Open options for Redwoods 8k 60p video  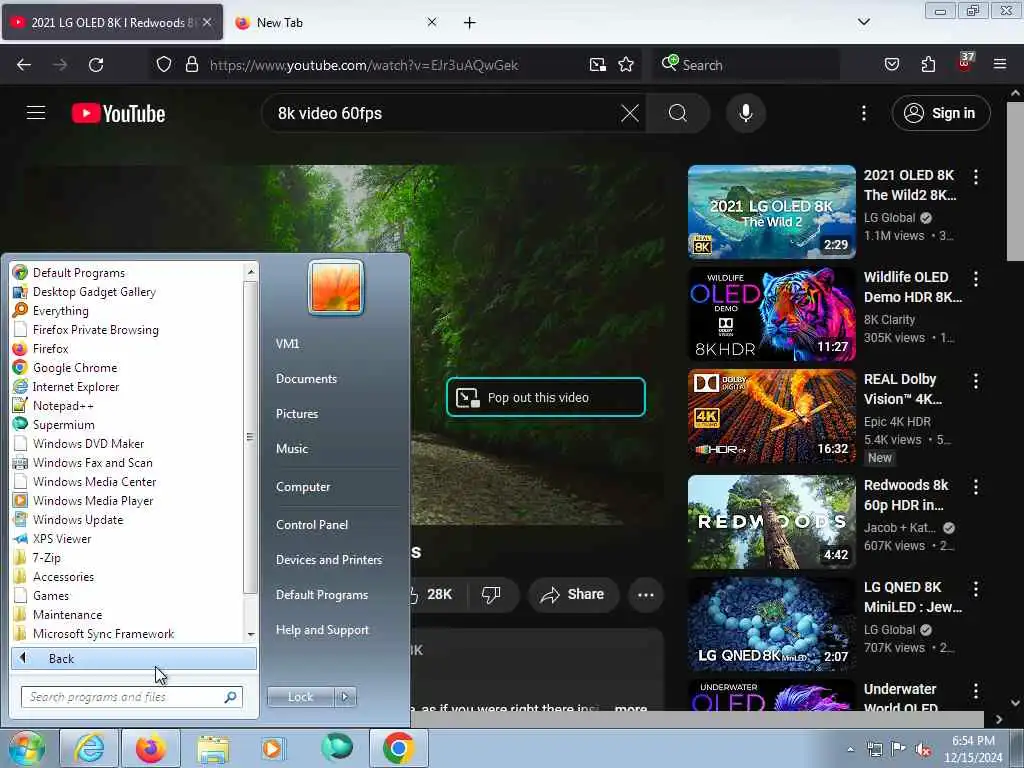(976, 487)
